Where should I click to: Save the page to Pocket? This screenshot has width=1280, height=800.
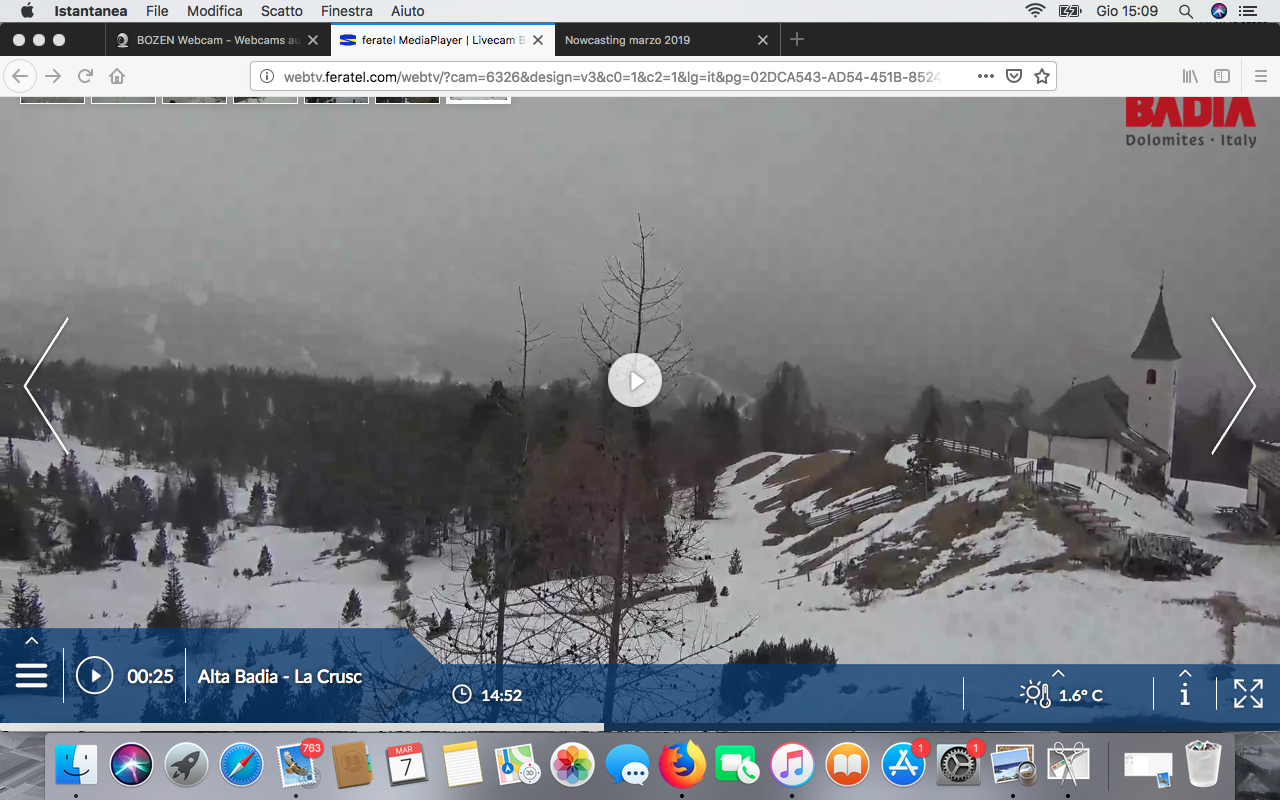pyautogui.click(x=1013, y=76)
